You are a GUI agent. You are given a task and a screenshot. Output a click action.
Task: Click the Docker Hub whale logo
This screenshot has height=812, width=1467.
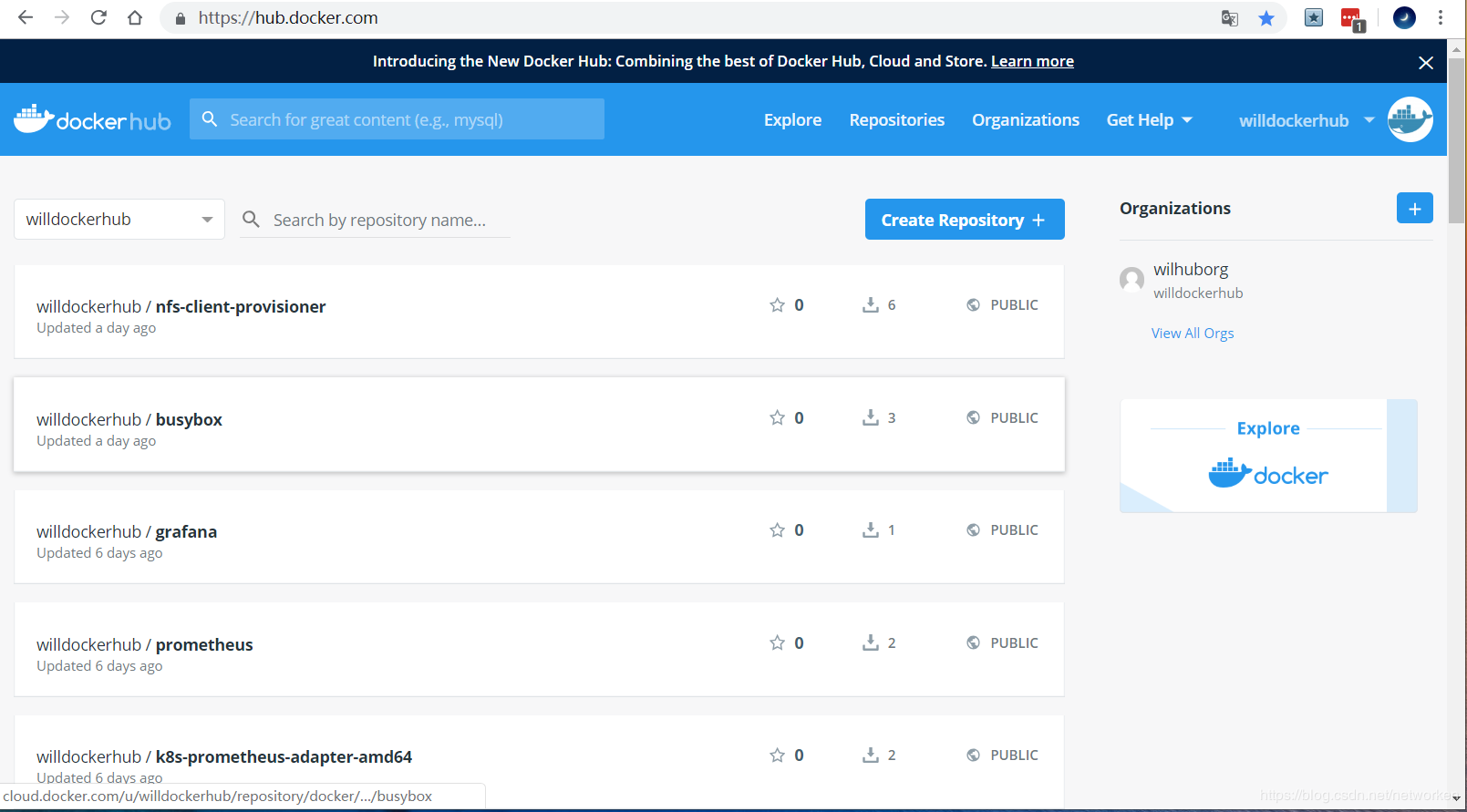[x=92, y=119]
